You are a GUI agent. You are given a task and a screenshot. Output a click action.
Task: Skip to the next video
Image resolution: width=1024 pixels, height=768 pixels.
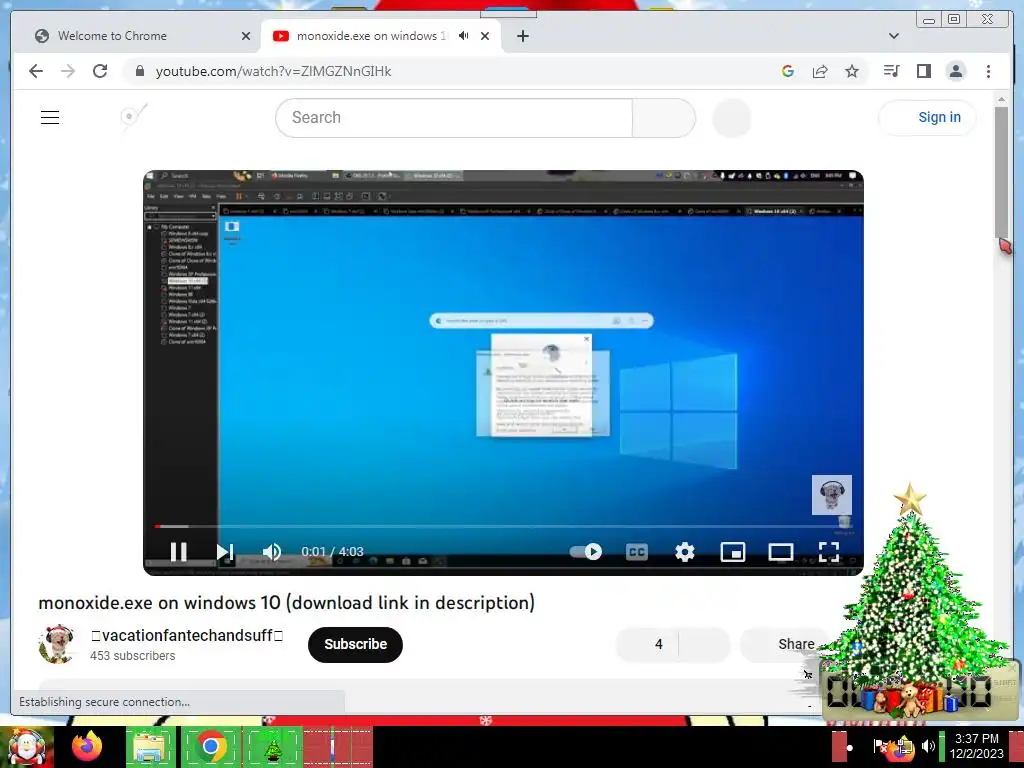(x=225, y=552)
